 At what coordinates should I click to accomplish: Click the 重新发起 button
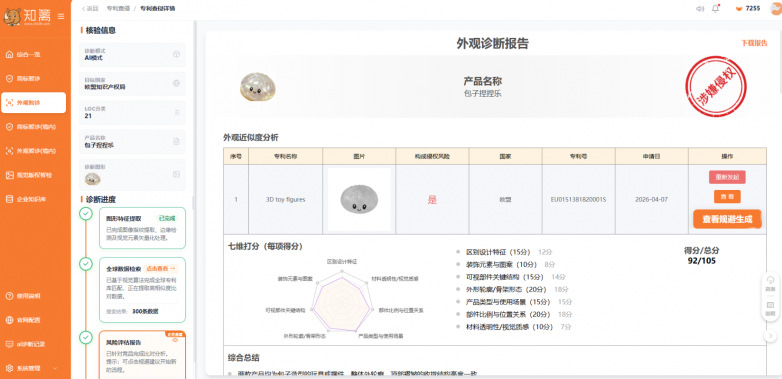coord(727,177)
